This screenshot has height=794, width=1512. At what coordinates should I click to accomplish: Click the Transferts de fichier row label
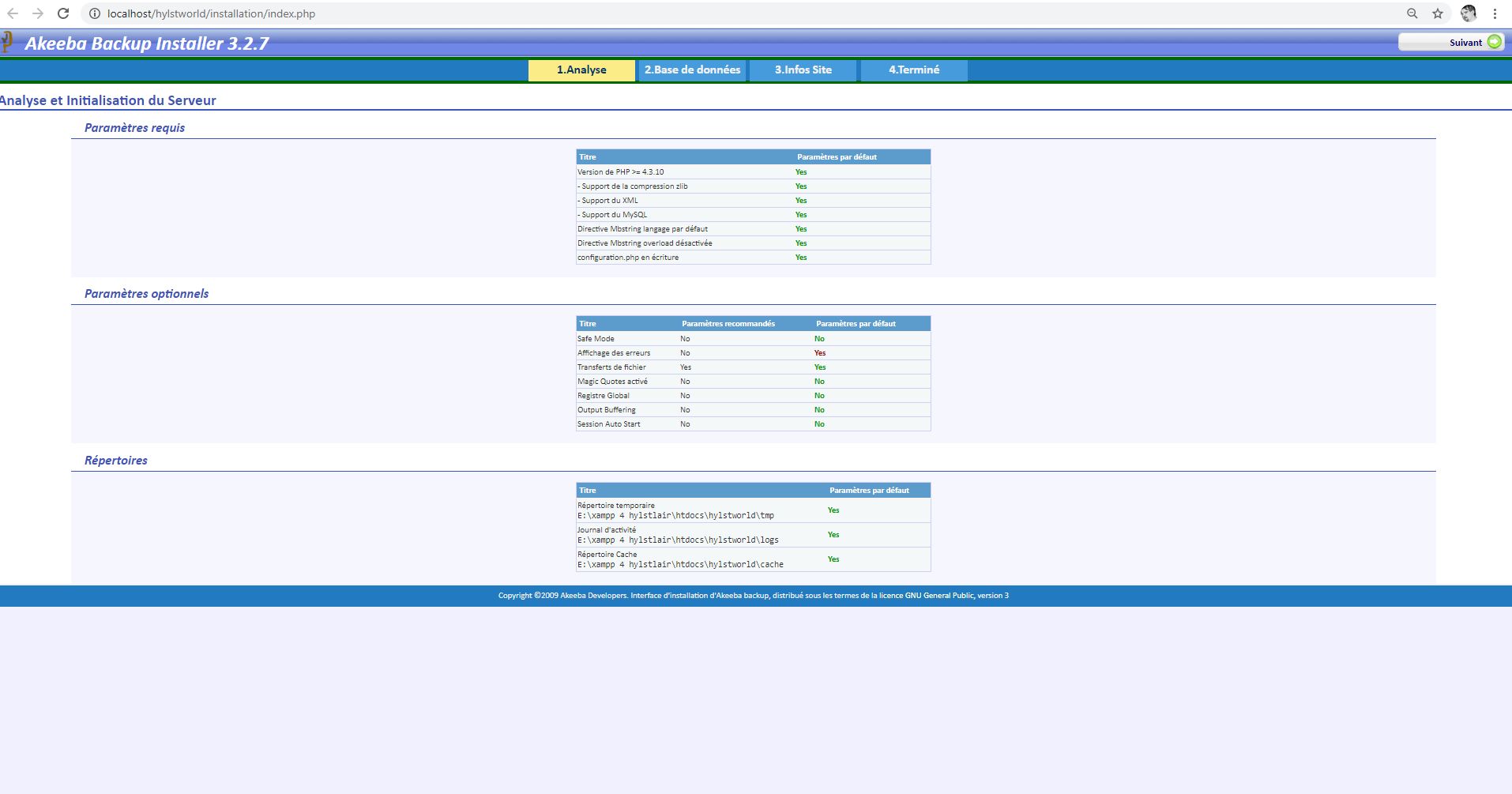(x=611, y=367)
